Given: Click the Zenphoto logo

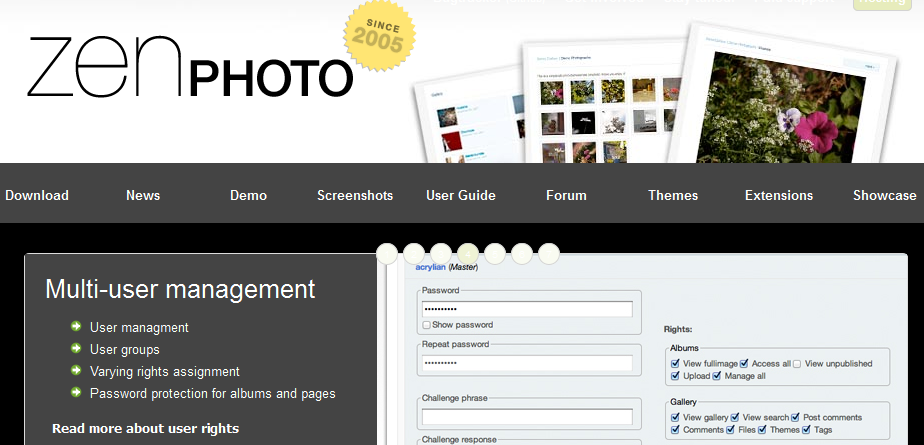Looking at the screenshot, I should [x=190, y=67].
